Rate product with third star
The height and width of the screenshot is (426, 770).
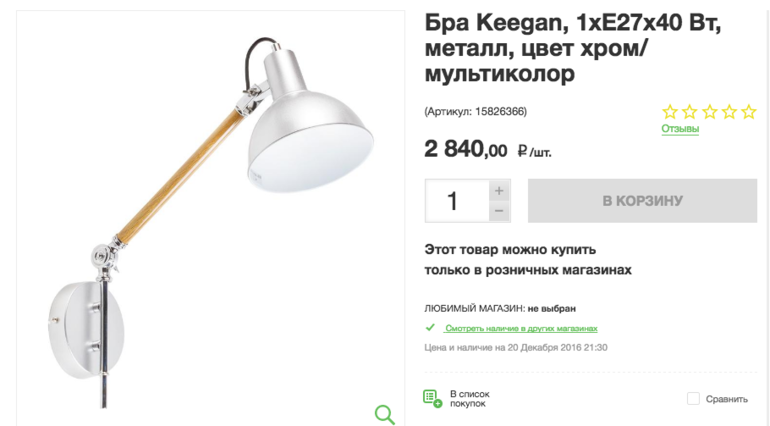(709, 112)
